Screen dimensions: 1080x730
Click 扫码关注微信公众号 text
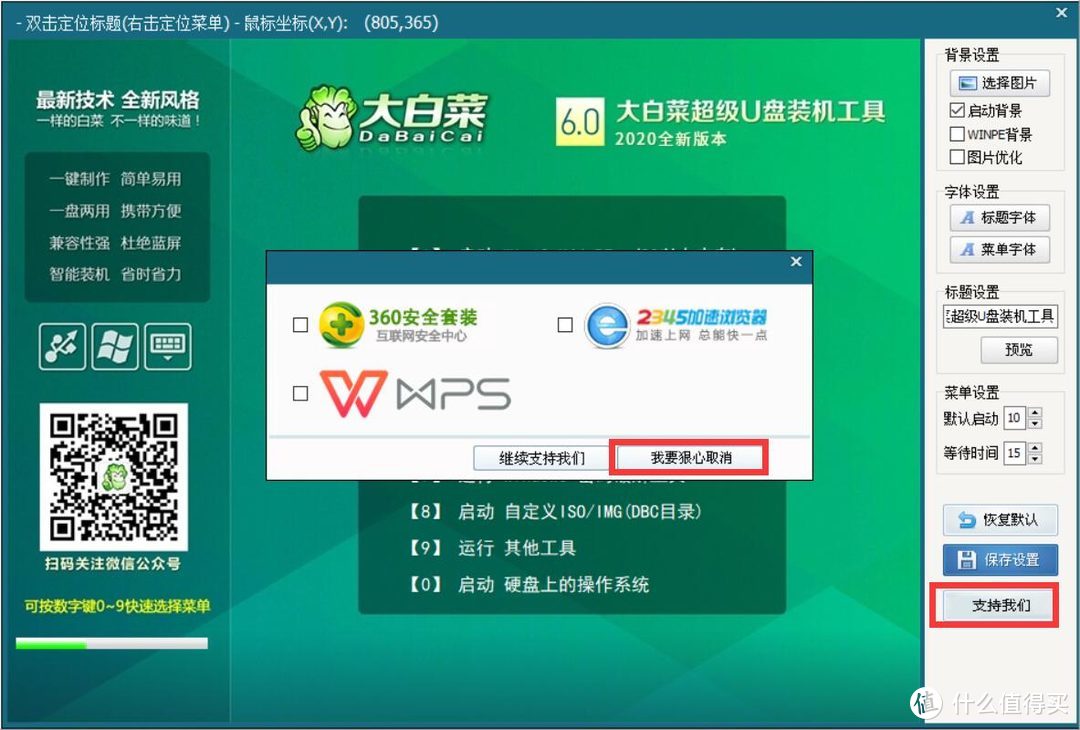point(113,564)
